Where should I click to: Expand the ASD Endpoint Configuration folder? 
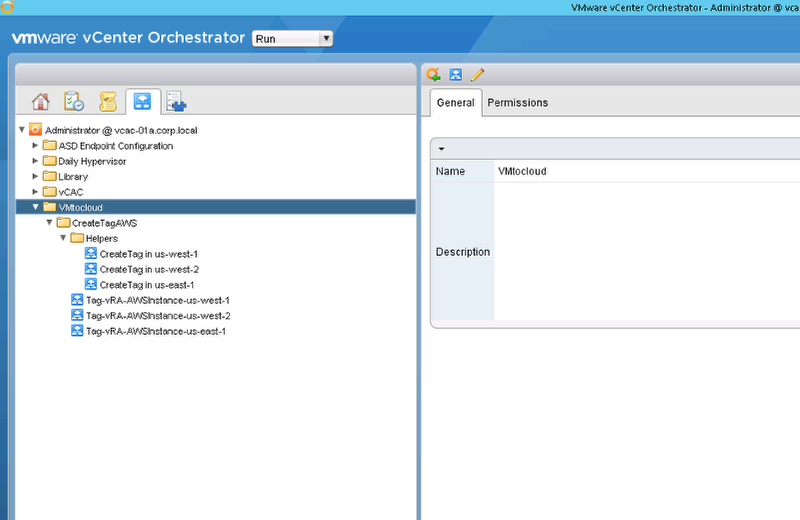pyautogui.click(x=35, y=145)
